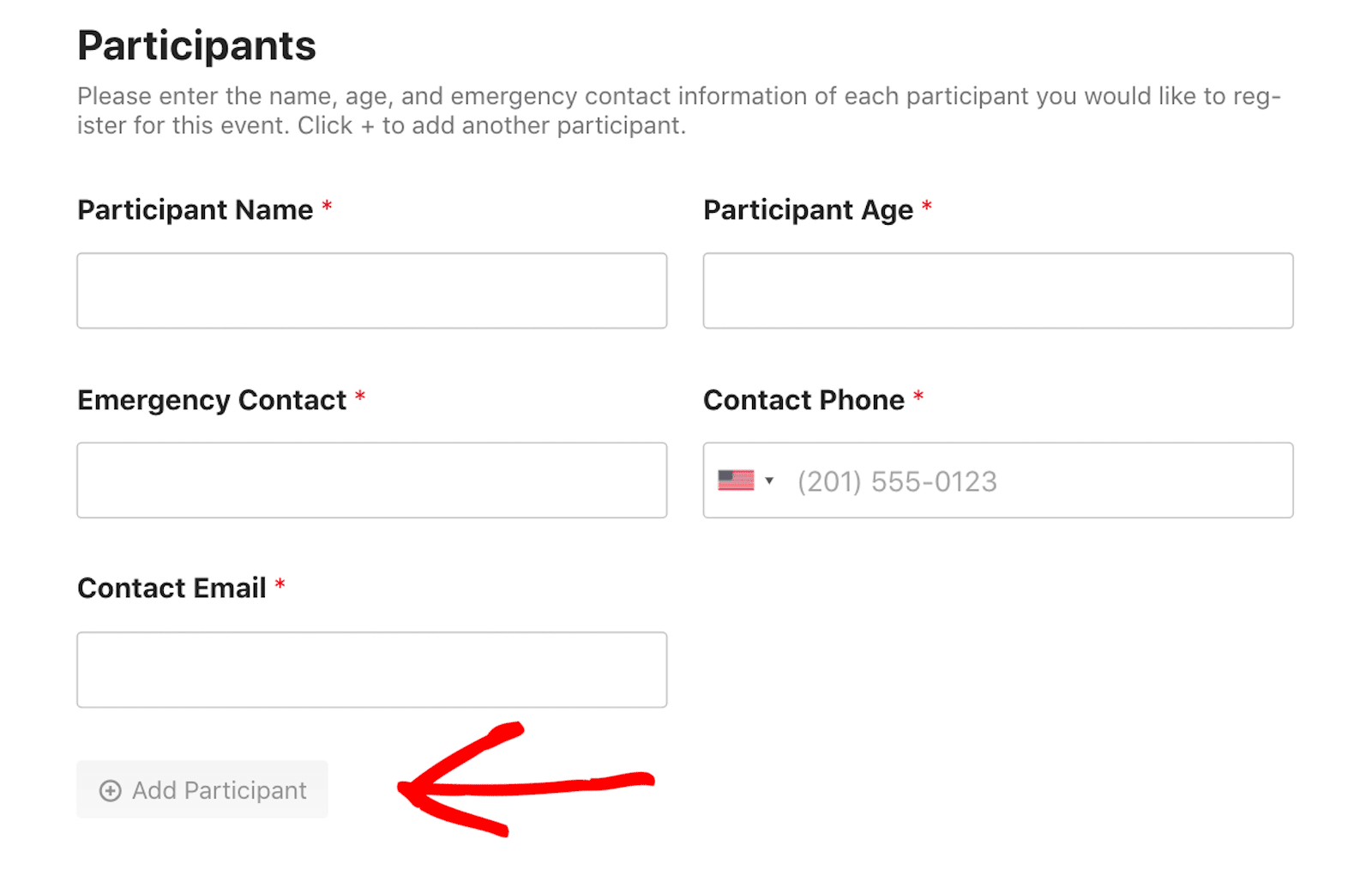Select the Contact Email input box
Screen dimensions: 1372x876
[x=372, y=670]
